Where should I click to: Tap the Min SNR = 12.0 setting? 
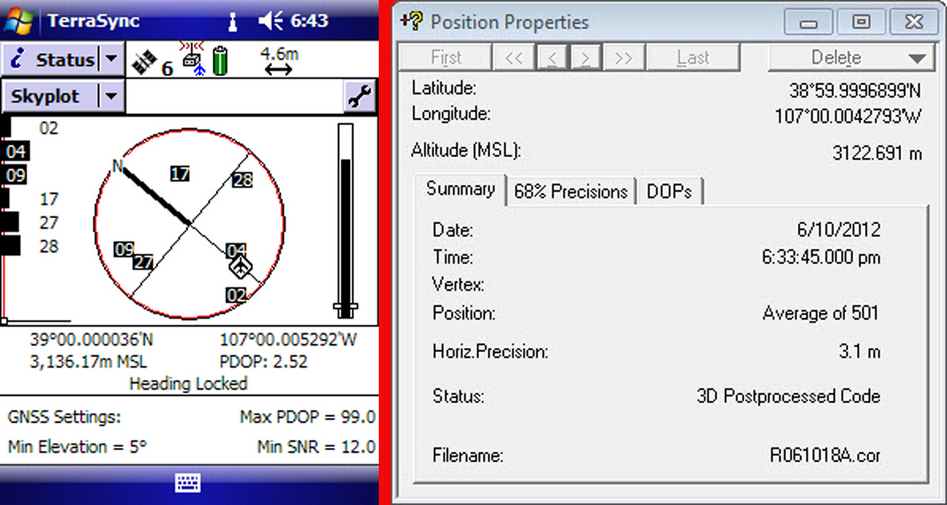(x=316, y=447)
